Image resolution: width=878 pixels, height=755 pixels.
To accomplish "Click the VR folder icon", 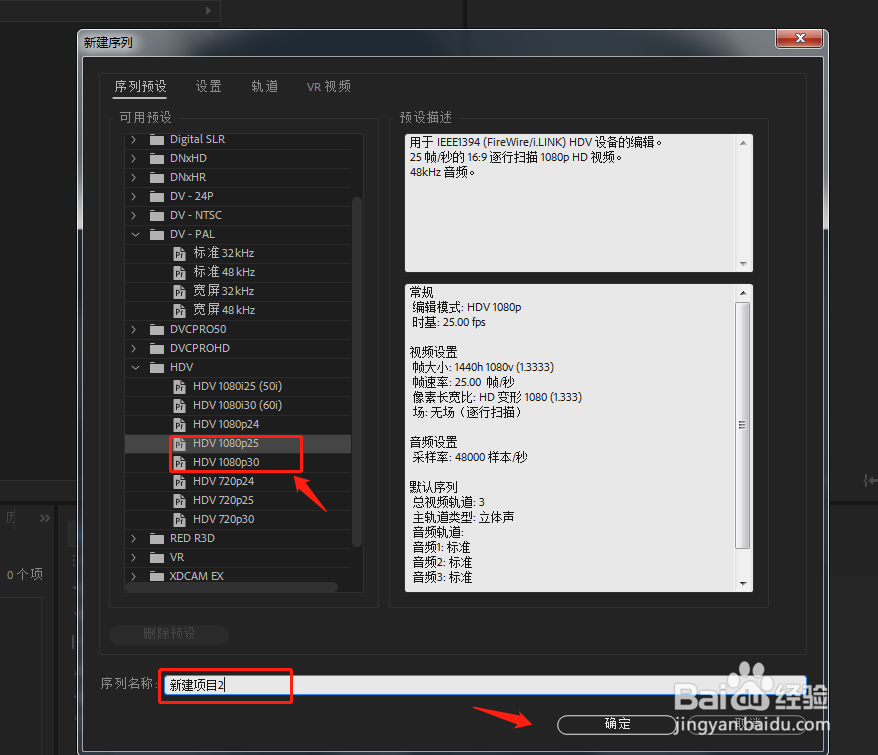I will coord(156,557).
